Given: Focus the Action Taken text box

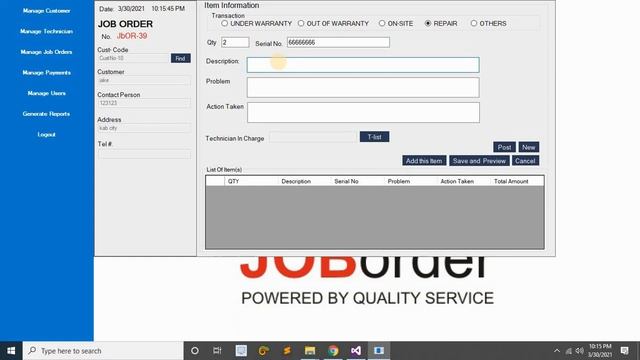Looking at the screenshot, I should tap(363, 112).
